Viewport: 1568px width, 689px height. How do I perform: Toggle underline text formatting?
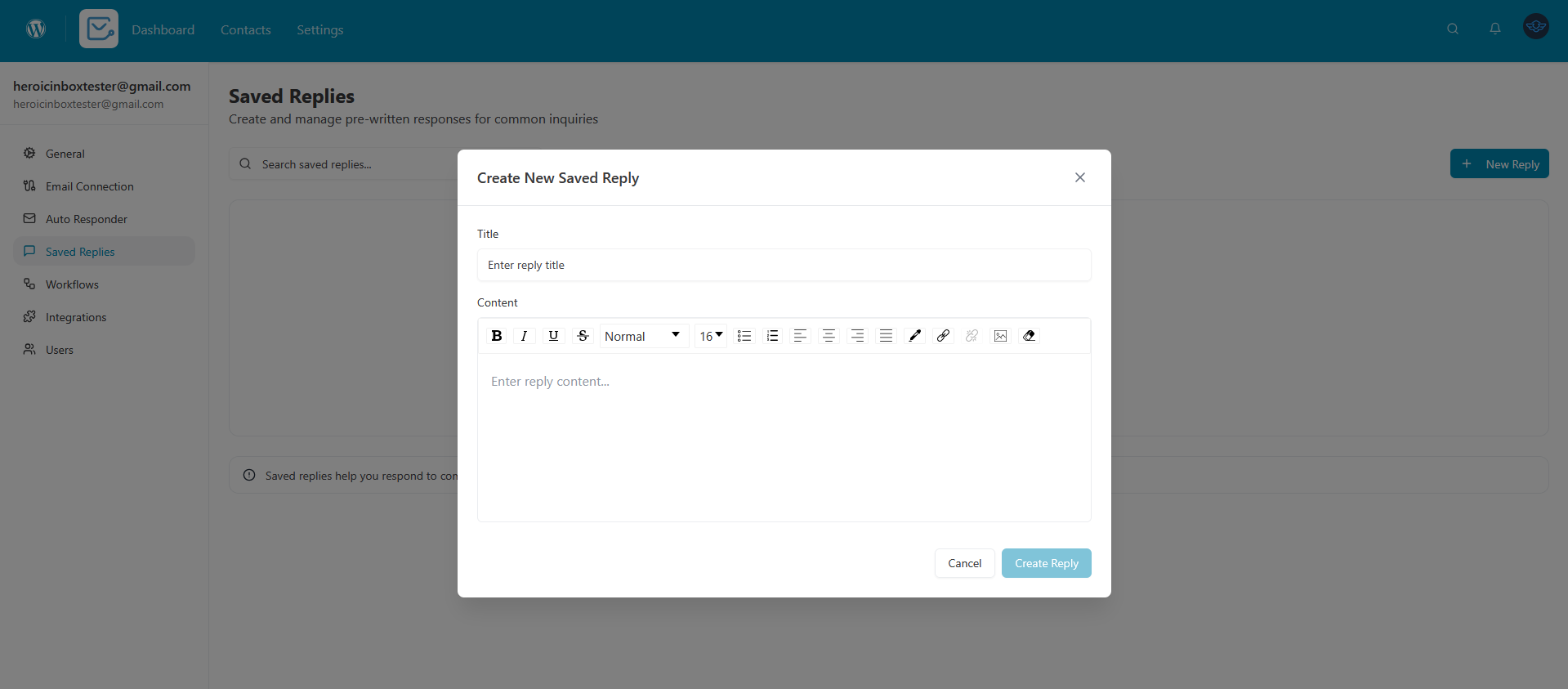point(553,336)
